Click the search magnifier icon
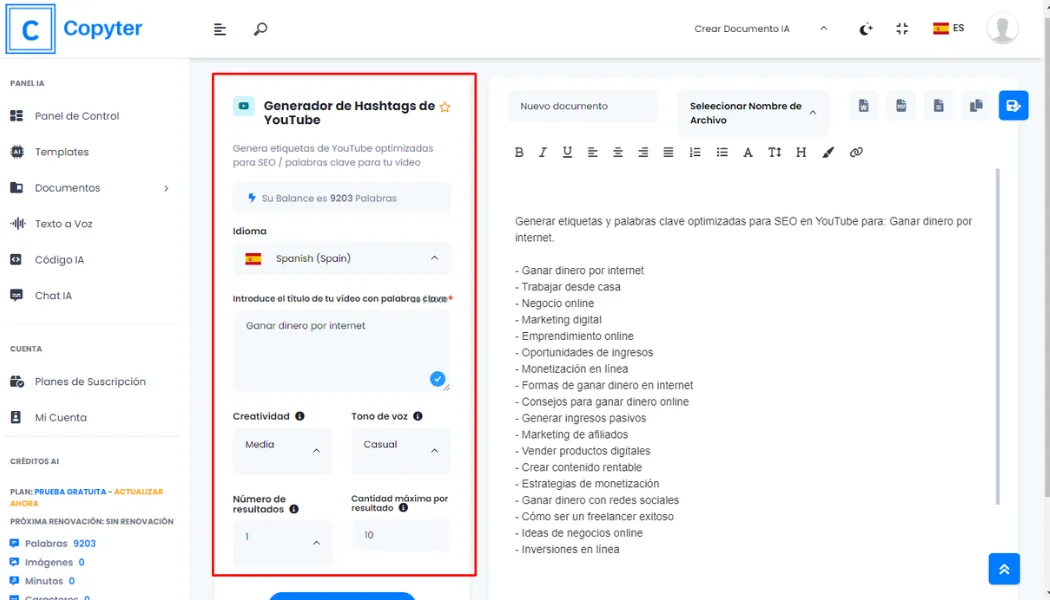 [260, 29]
